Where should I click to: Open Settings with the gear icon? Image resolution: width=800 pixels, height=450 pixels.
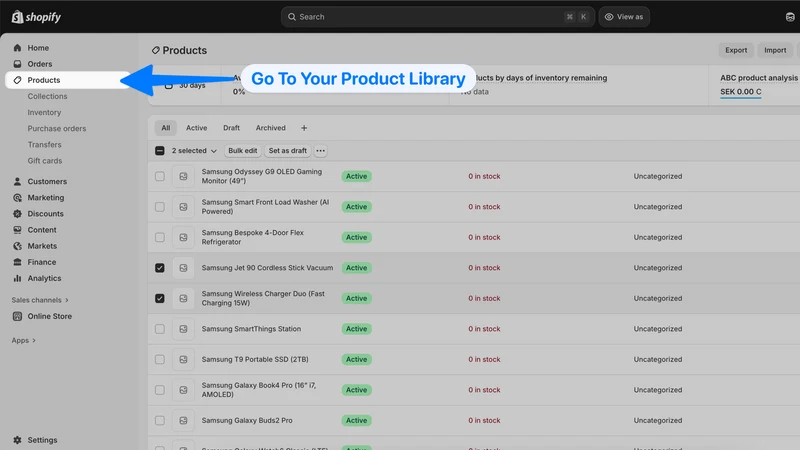[x=17, y=440]
